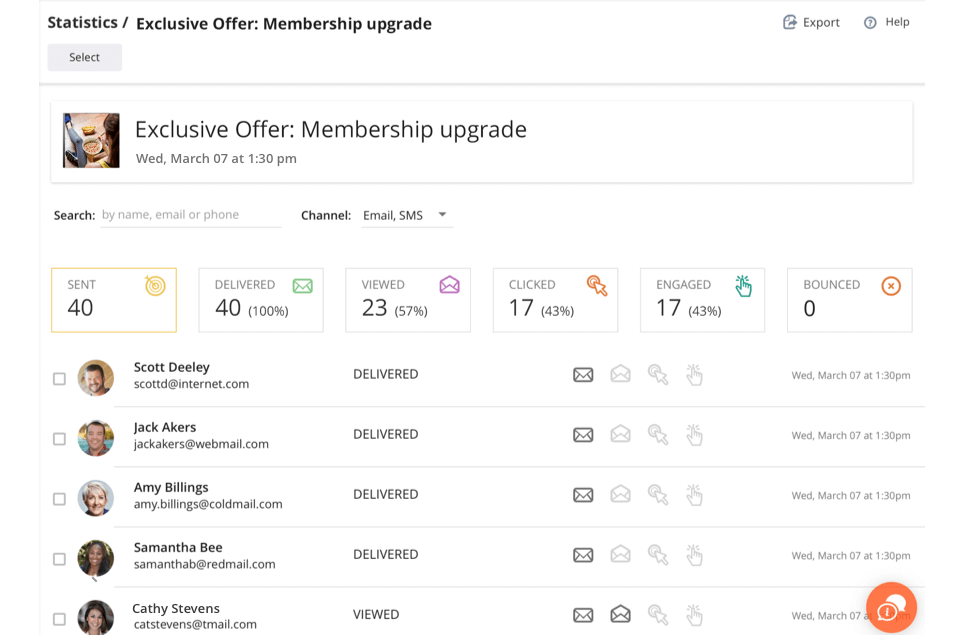
Task: Click the VIEWED status for Cathy Stevens
Action: click(x=376, y=614)
